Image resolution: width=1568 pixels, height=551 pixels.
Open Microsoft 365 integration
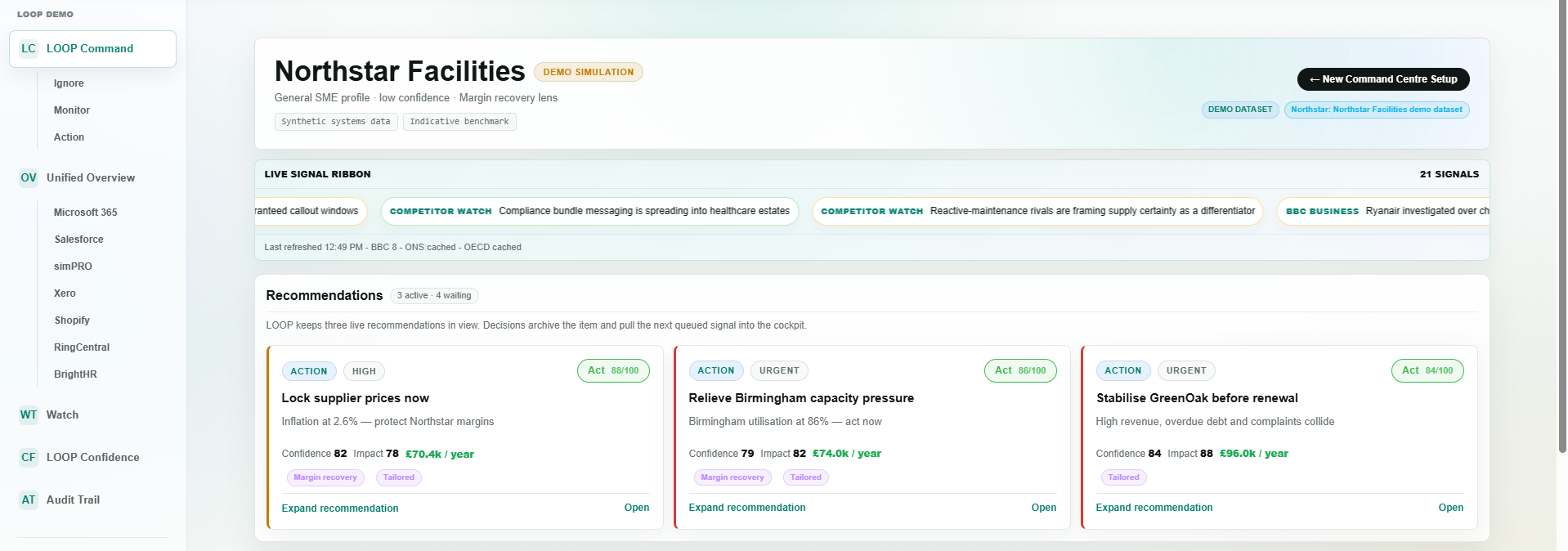86,213
